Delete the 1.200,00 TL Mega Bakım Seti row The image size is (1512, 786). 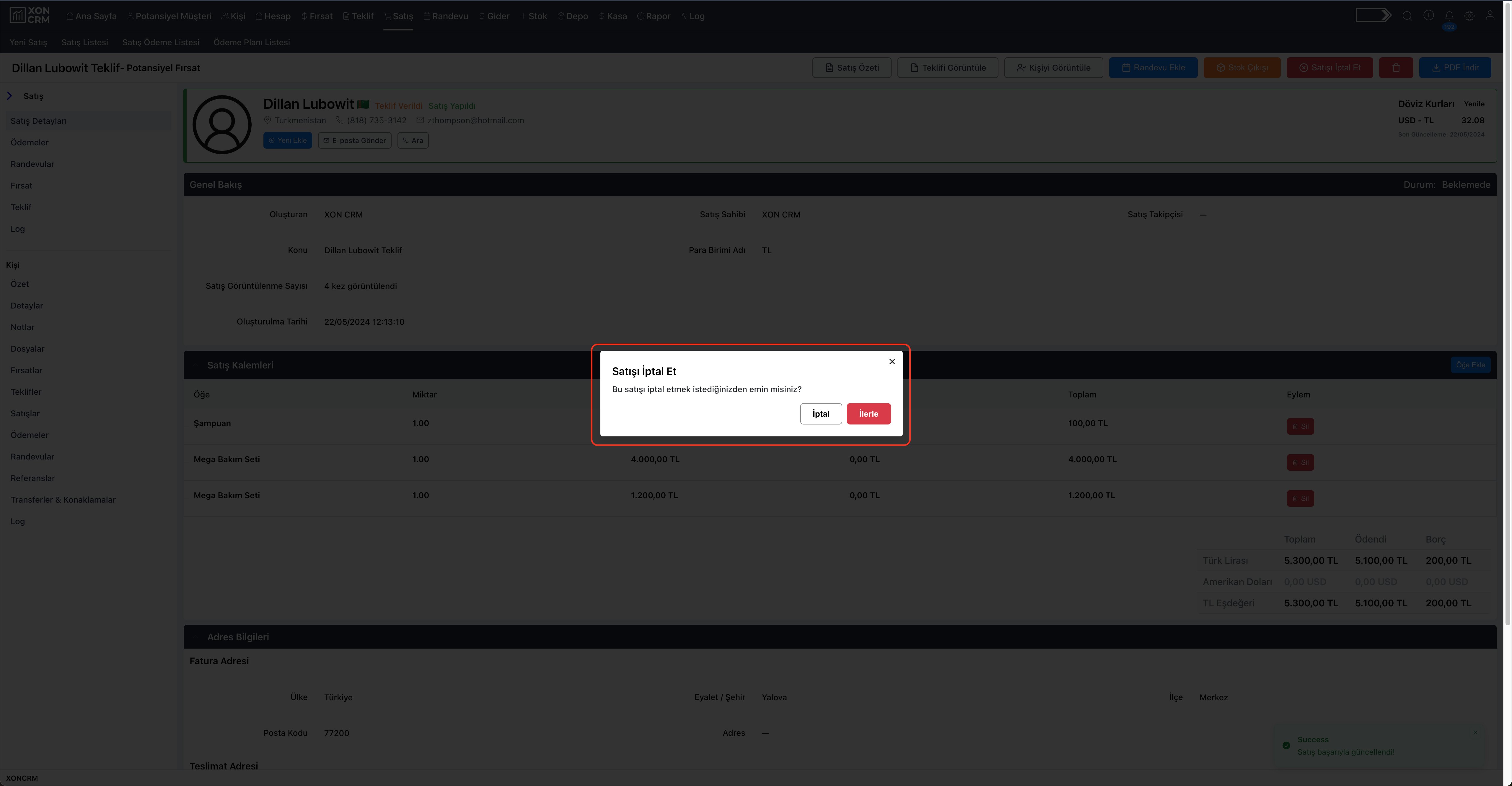pyautogui.click(x=1300, y=498)
